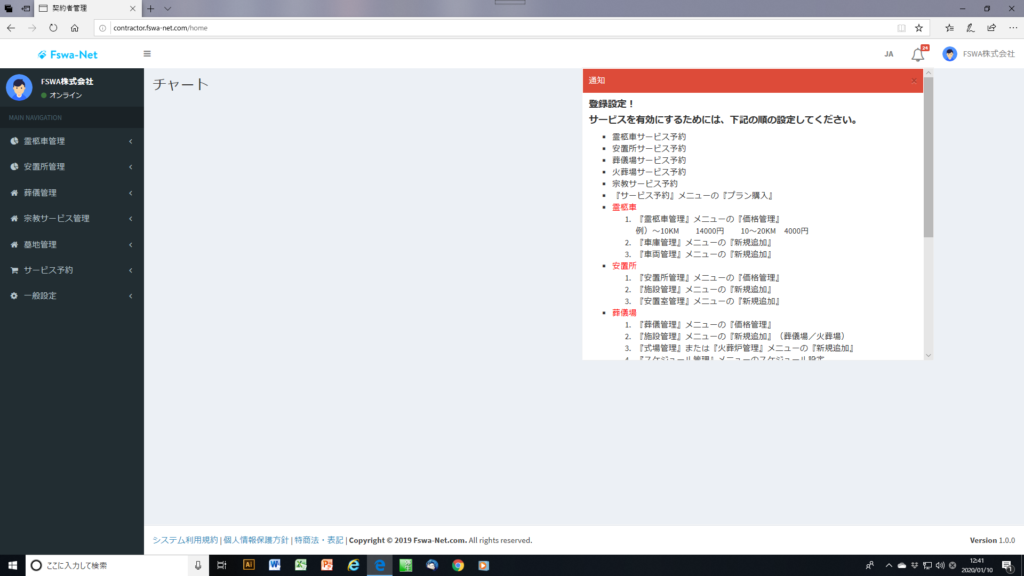The height and width of the screenshot is (576, 1024).
Task: Open the 宗教サービス管理 menu item
Action: coord(72,218)
